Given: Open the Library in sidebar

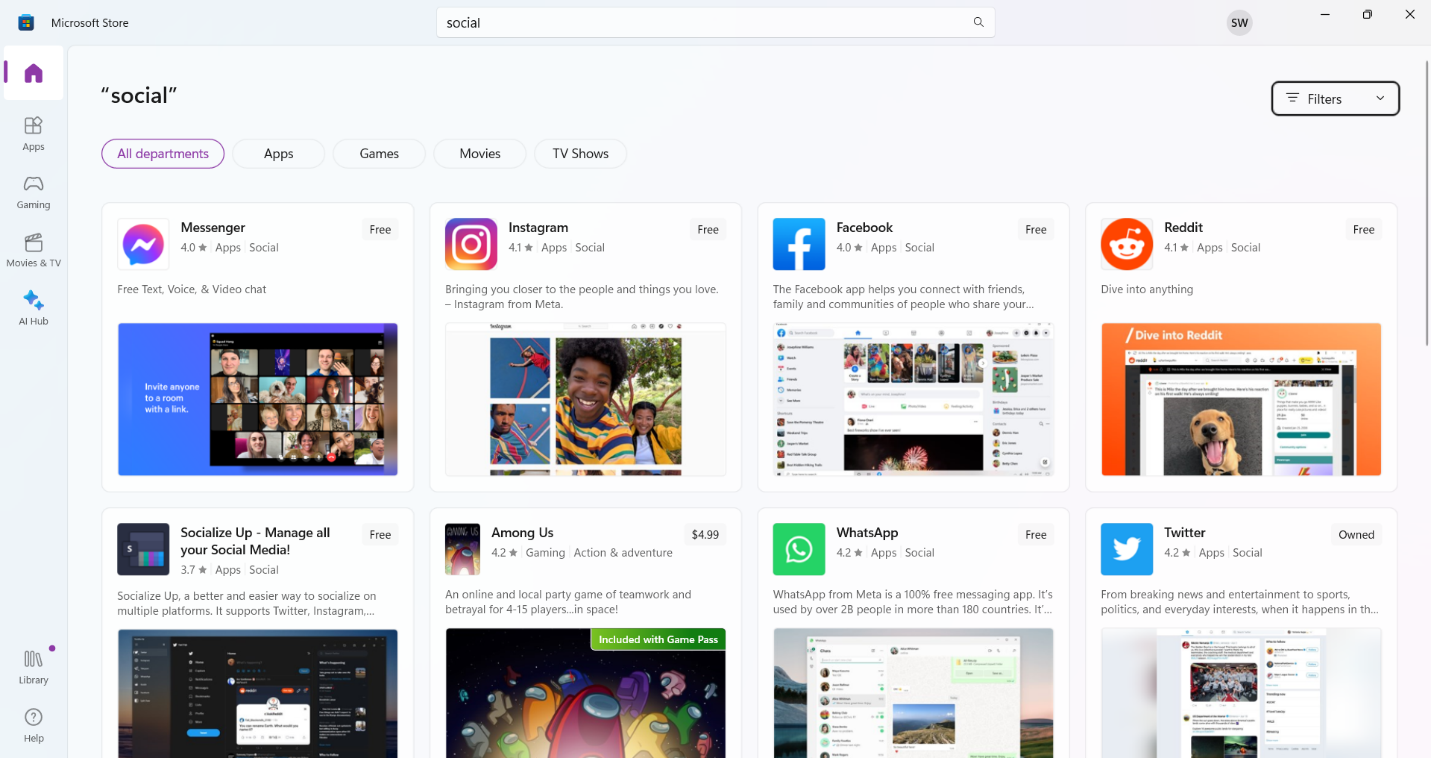Looking at the screenshot, I should click(33, 666).
